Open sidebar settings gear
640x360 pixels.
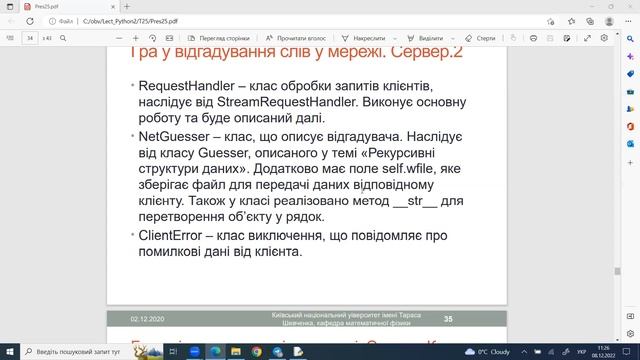630,333
